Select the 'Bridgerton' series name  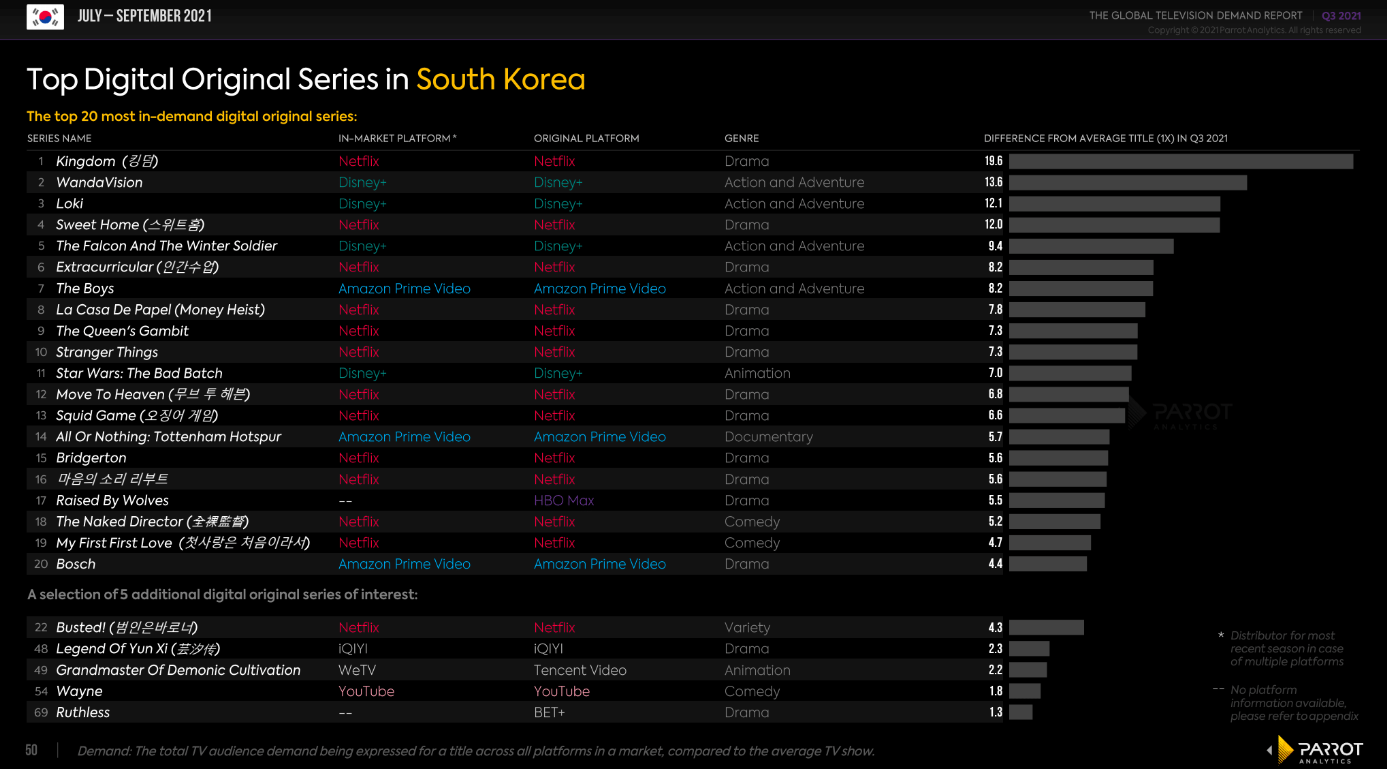(91, 458)
